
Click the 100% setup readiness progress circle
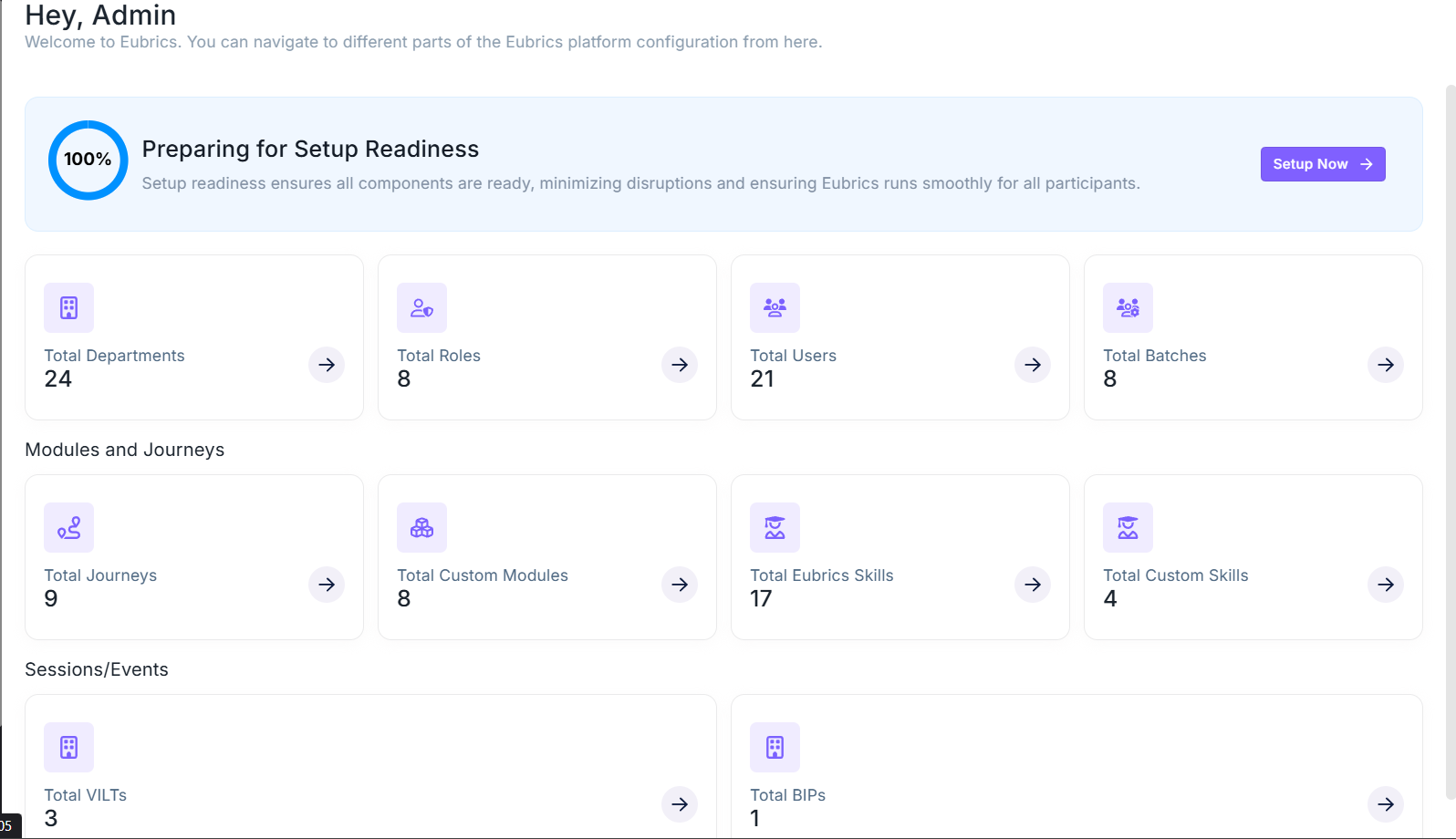point(88,160)
